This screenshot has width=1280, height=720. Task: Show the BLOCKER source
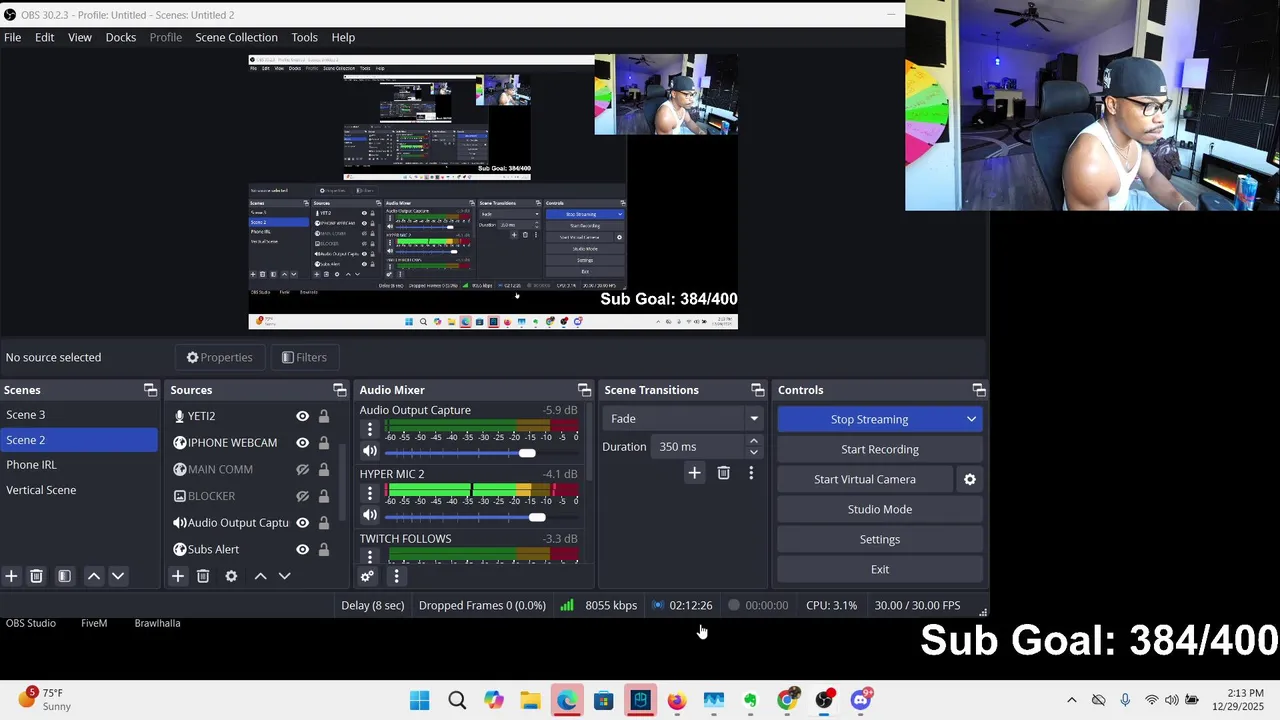pos(302,496)
